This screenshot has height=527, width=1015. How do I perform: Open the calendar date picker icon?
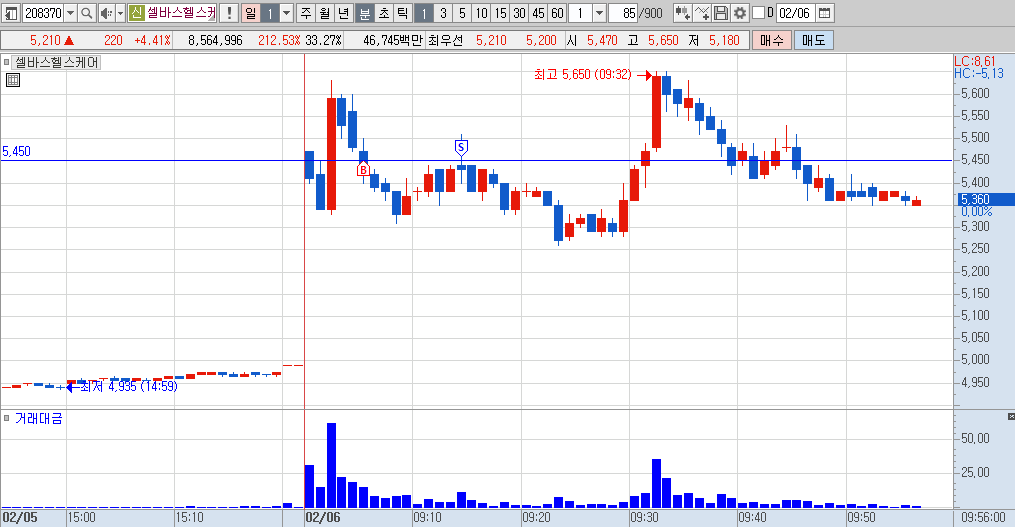[824, 13]
